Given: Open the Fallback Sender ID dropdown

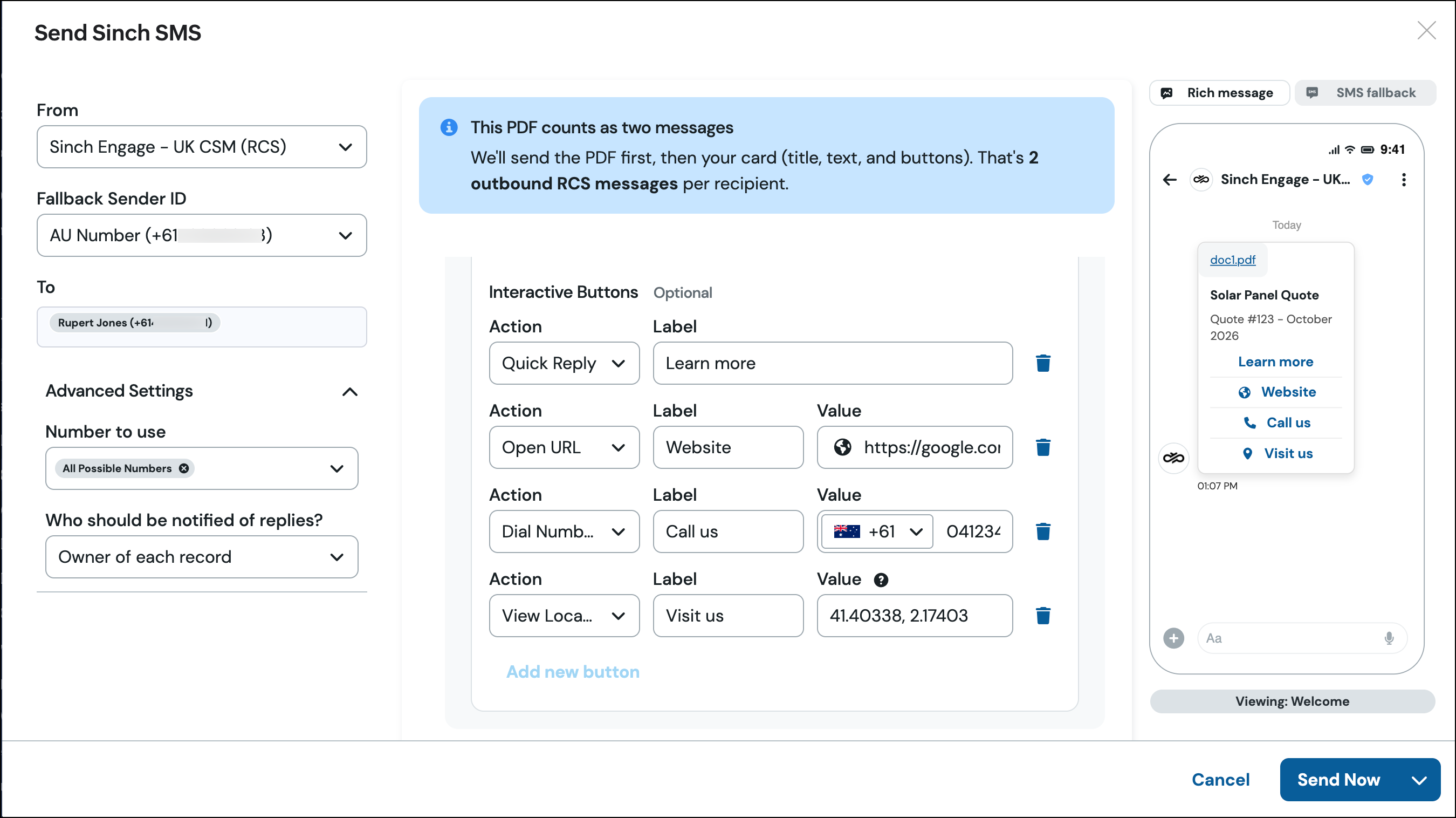Looking at the screenshot, I should point(202,235).
